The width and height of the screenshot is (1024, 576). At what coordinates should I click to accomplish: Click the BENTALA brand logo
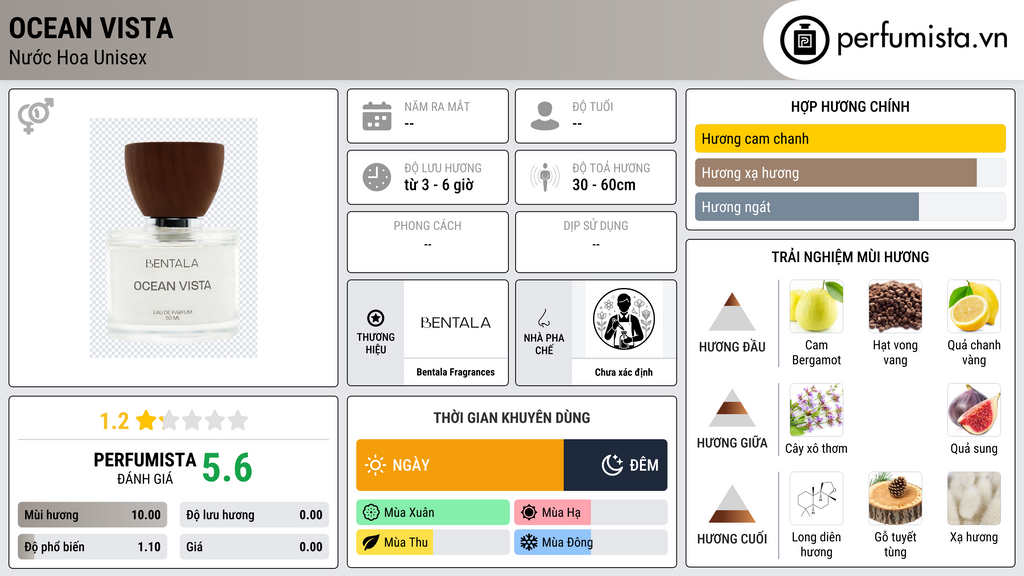[x=456, y=322]
